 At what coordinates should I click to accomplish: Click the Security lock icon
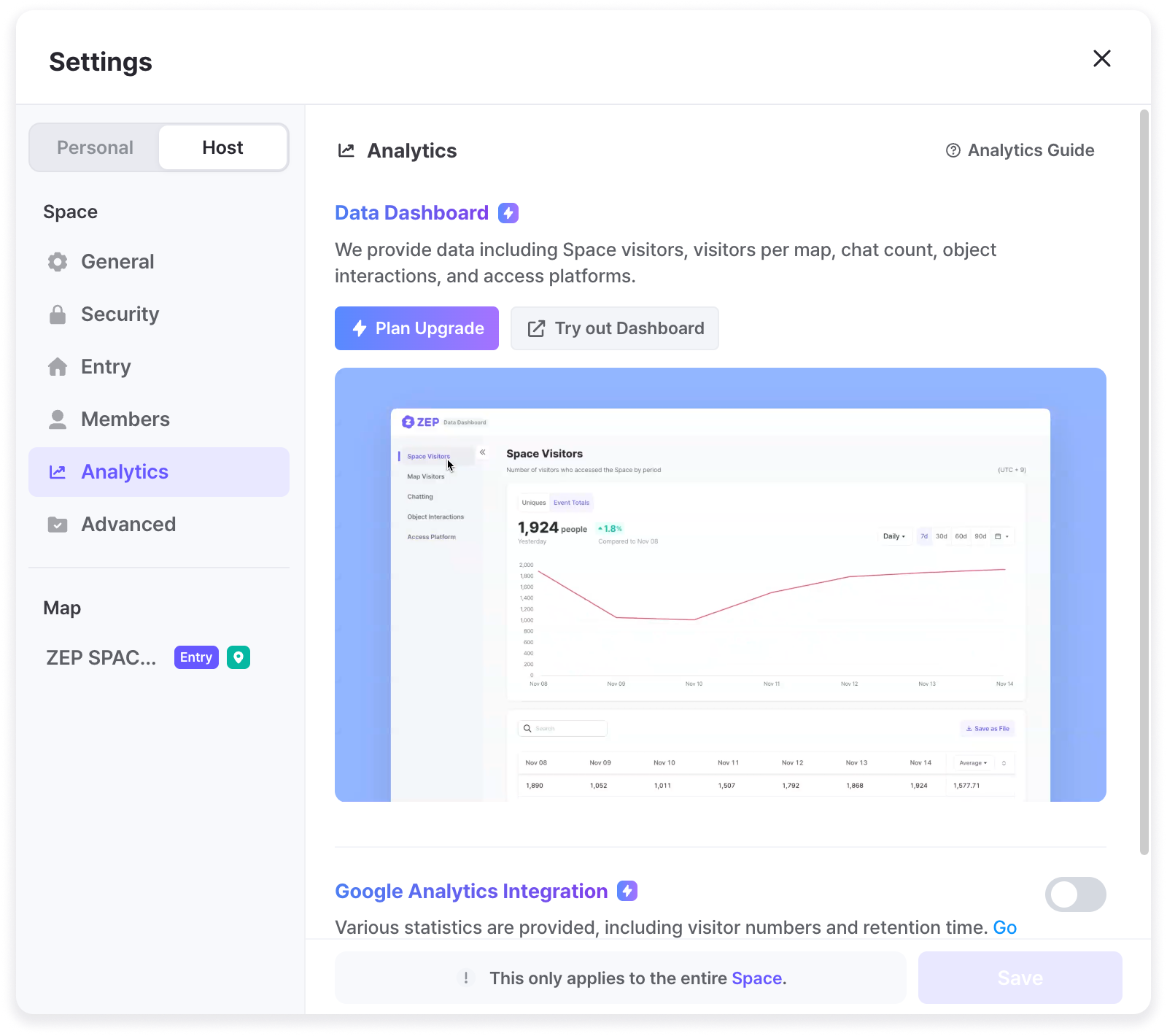pyautogui.click(x=58, y=314)
